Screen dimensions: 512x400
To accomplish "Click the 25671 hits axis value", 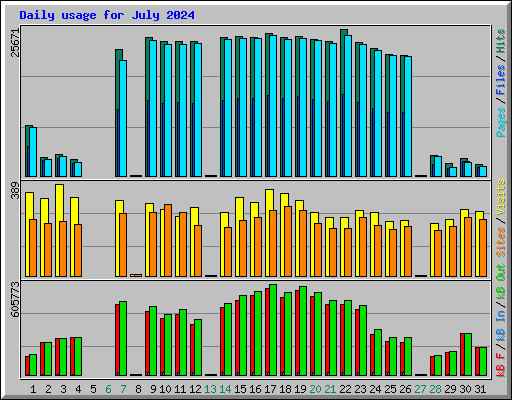I will tap(15, 43).
